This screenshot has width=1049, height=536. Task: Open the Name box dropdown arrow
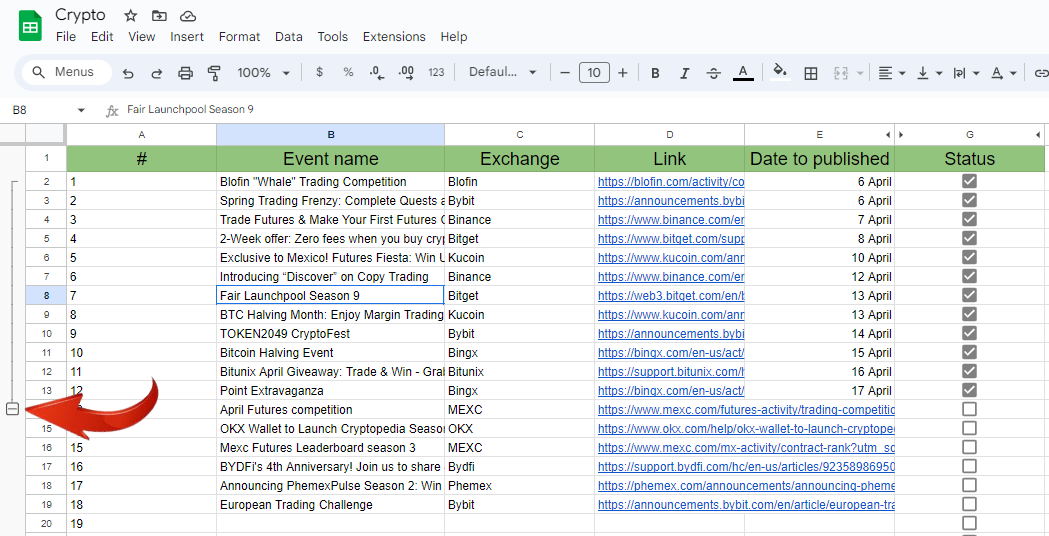[x=82, y=110]
